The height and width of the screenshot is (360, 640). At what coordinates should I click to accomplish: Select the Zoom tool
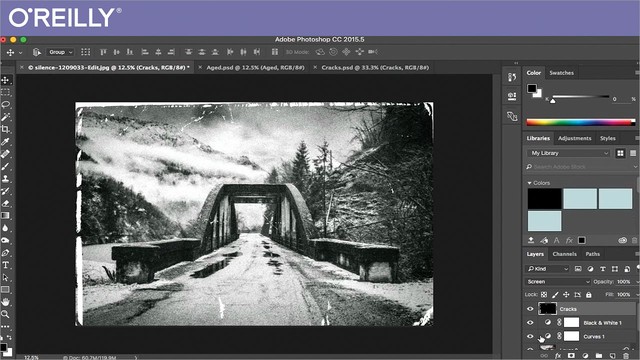coord(6,314)
